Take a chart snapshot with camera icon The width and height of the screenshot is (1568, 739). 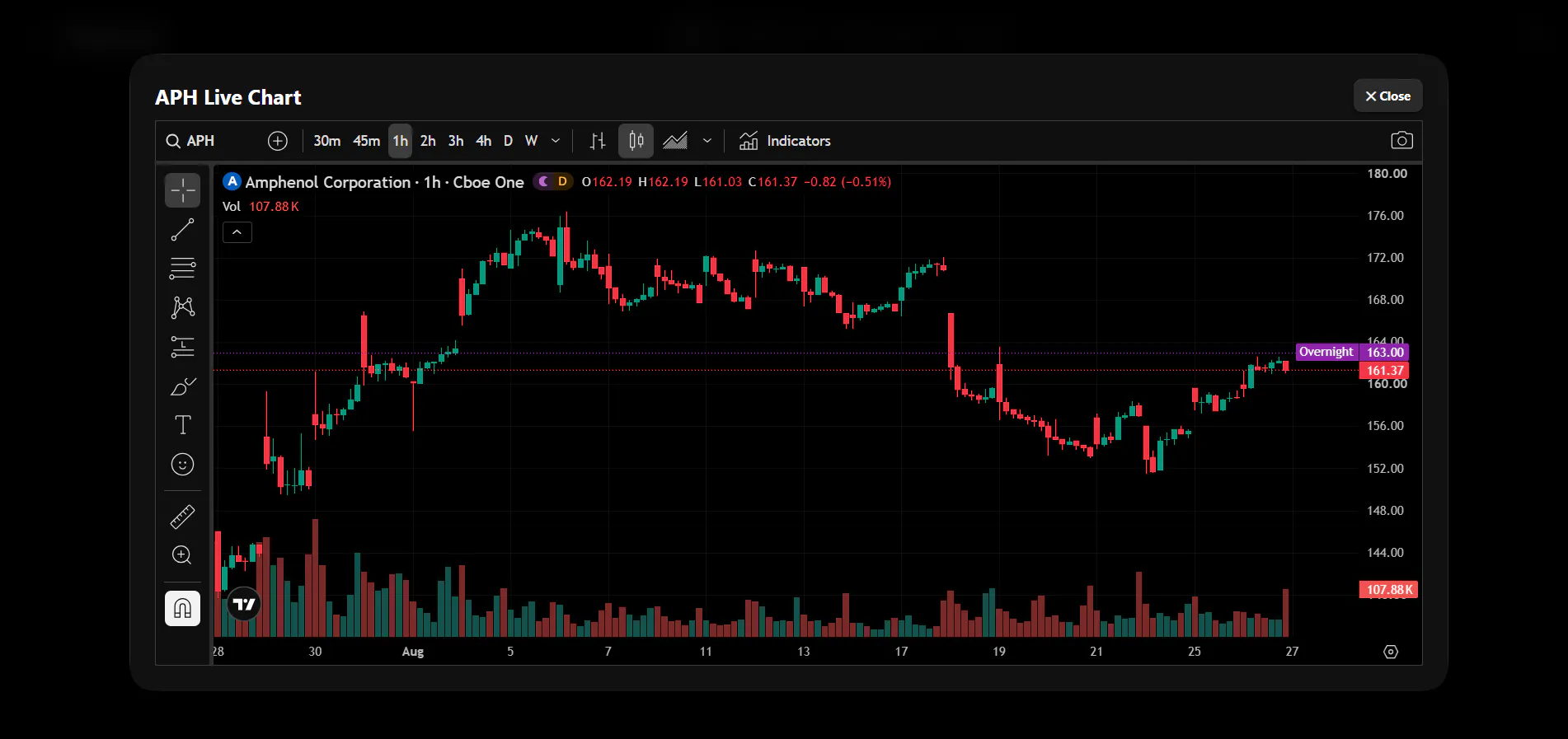pos(1401,141)
